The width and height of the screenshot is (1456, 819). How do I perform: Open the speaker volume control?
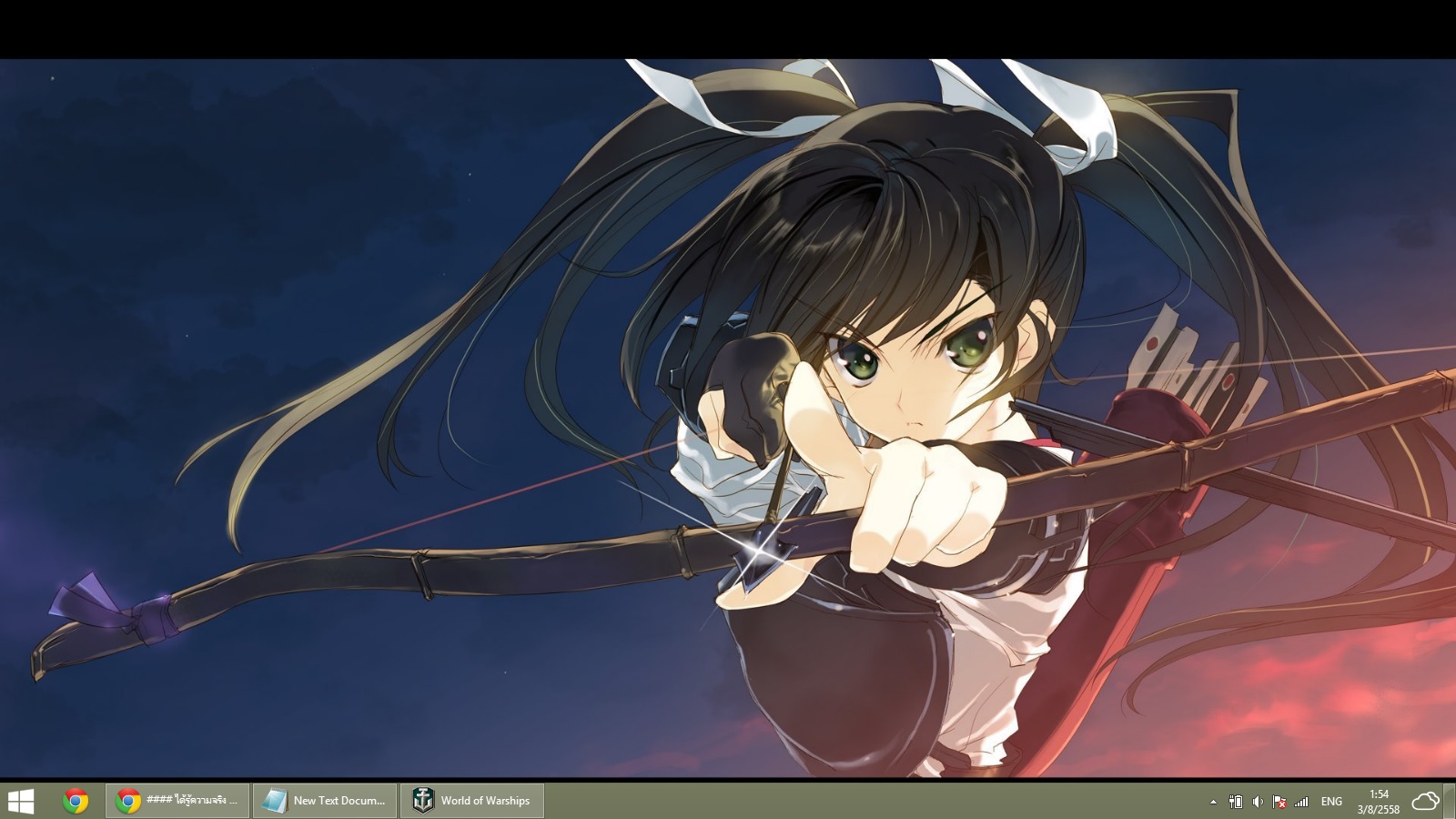click(x=1258, y=802)
